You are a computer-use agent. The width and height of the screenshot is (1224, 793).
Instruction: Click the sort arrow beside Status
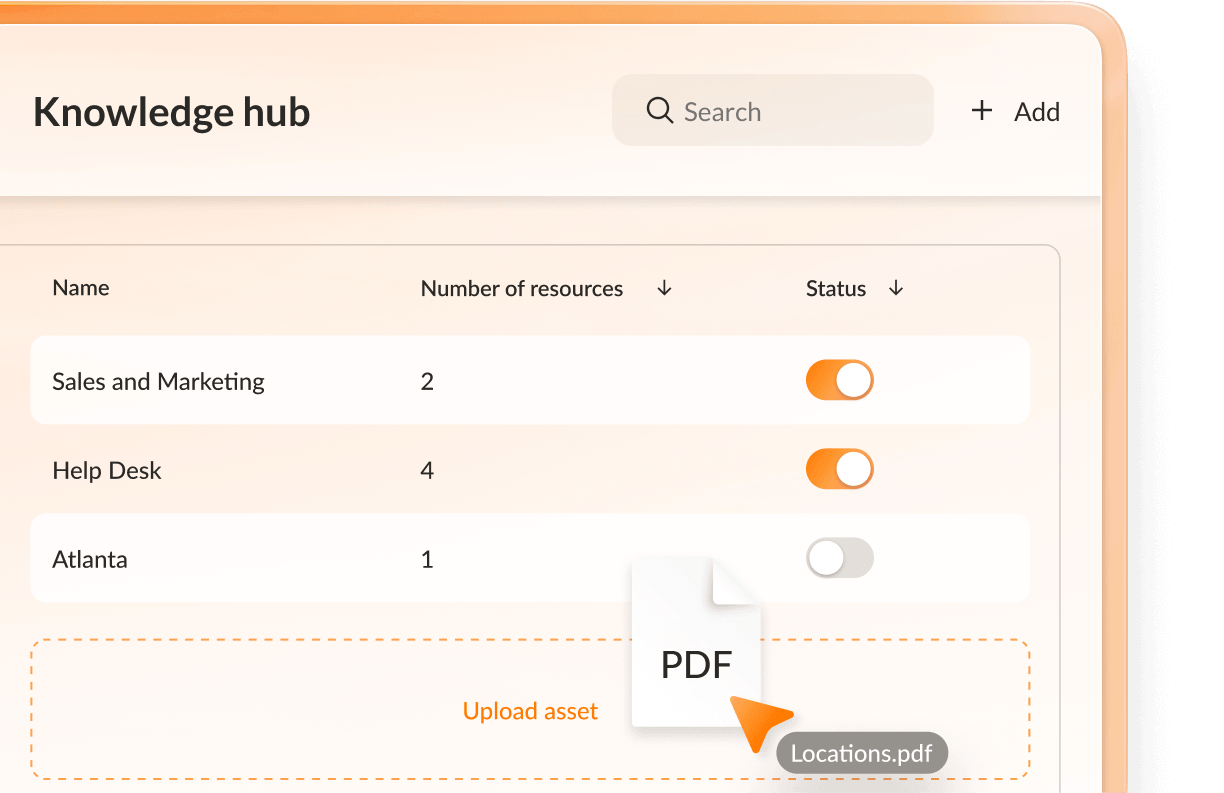pyautogui.click(x=896, y=288)
